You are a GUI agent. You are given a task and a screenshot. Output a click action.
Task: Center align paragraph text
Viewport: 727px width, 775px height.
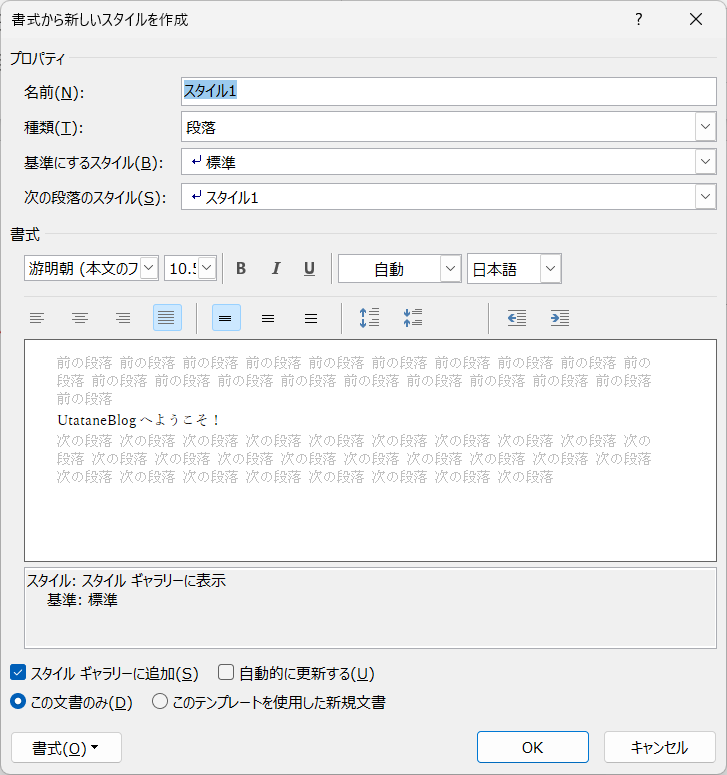click(x=80, y=318)
